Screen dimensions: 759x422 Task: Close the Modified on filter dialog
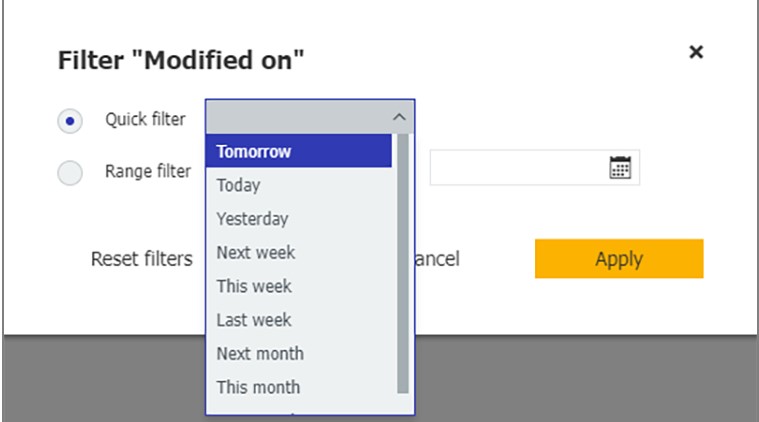(x=696, y=52)
